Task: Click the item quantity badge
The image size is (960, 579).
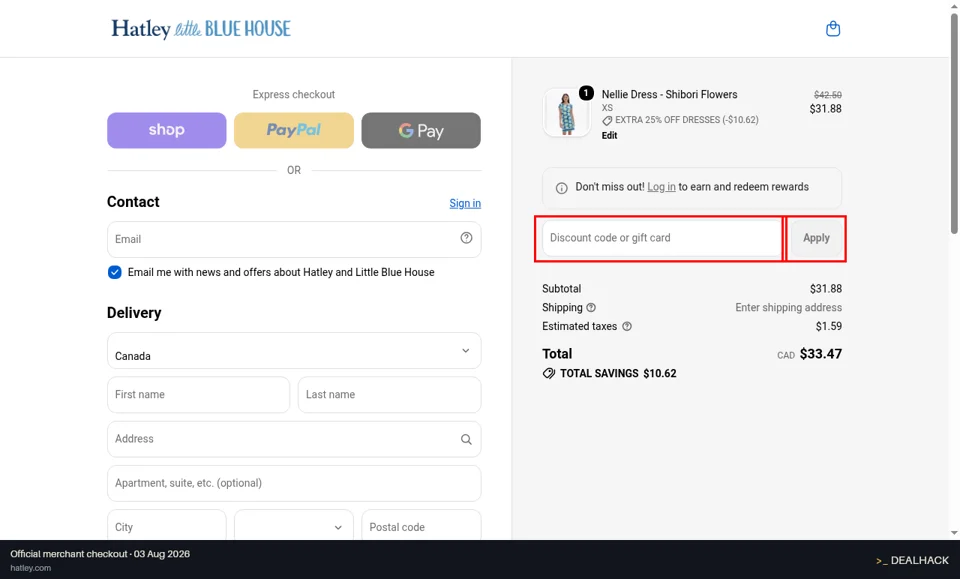Action: tap(586, 93)
